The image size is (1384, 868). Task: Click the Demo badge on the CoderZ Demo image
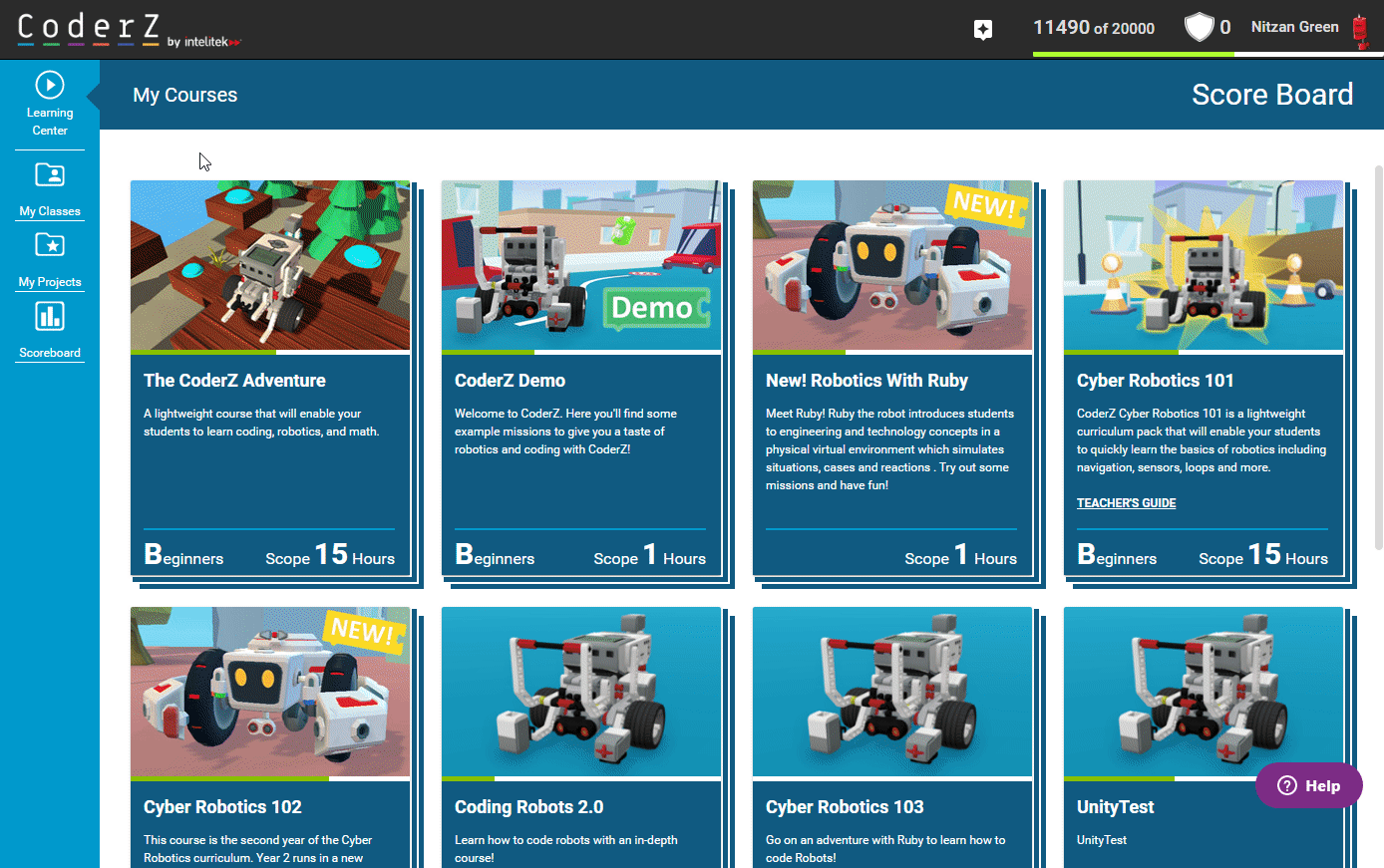point(655,308)
